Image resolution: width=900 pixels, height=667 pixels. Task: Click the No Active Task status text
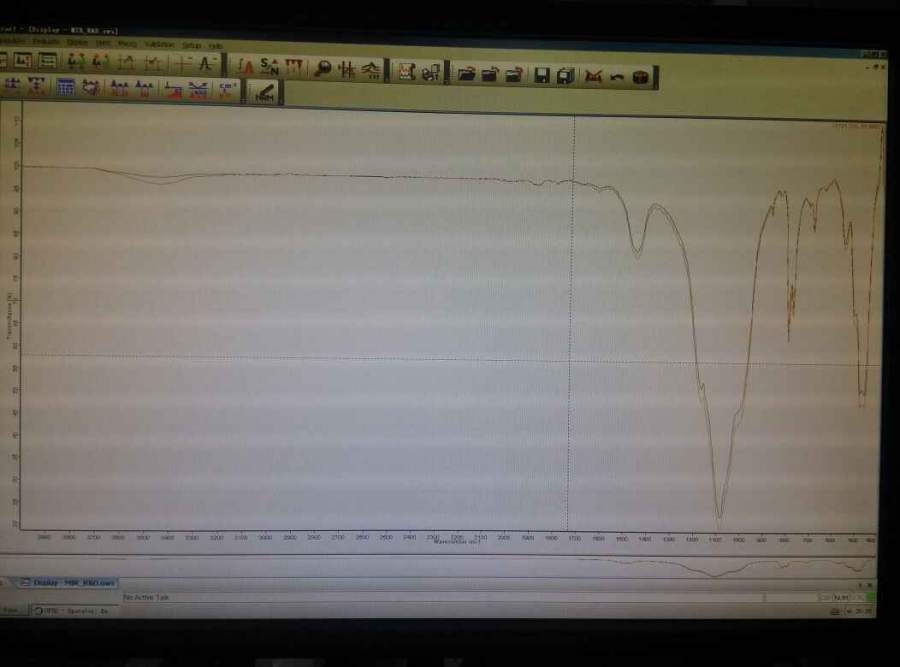point(146,597)
